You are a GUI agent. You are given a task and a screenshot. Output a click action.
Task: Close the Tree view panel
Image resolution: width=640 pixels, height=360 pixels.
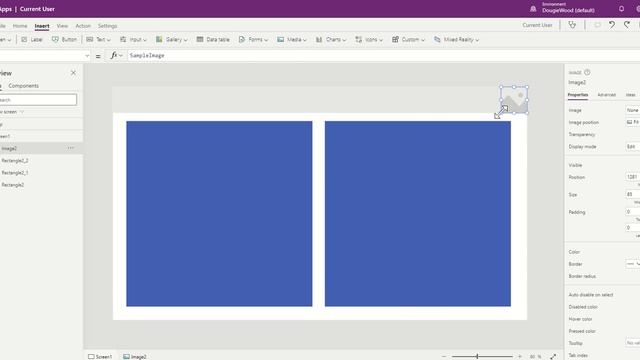click(73, 73)
